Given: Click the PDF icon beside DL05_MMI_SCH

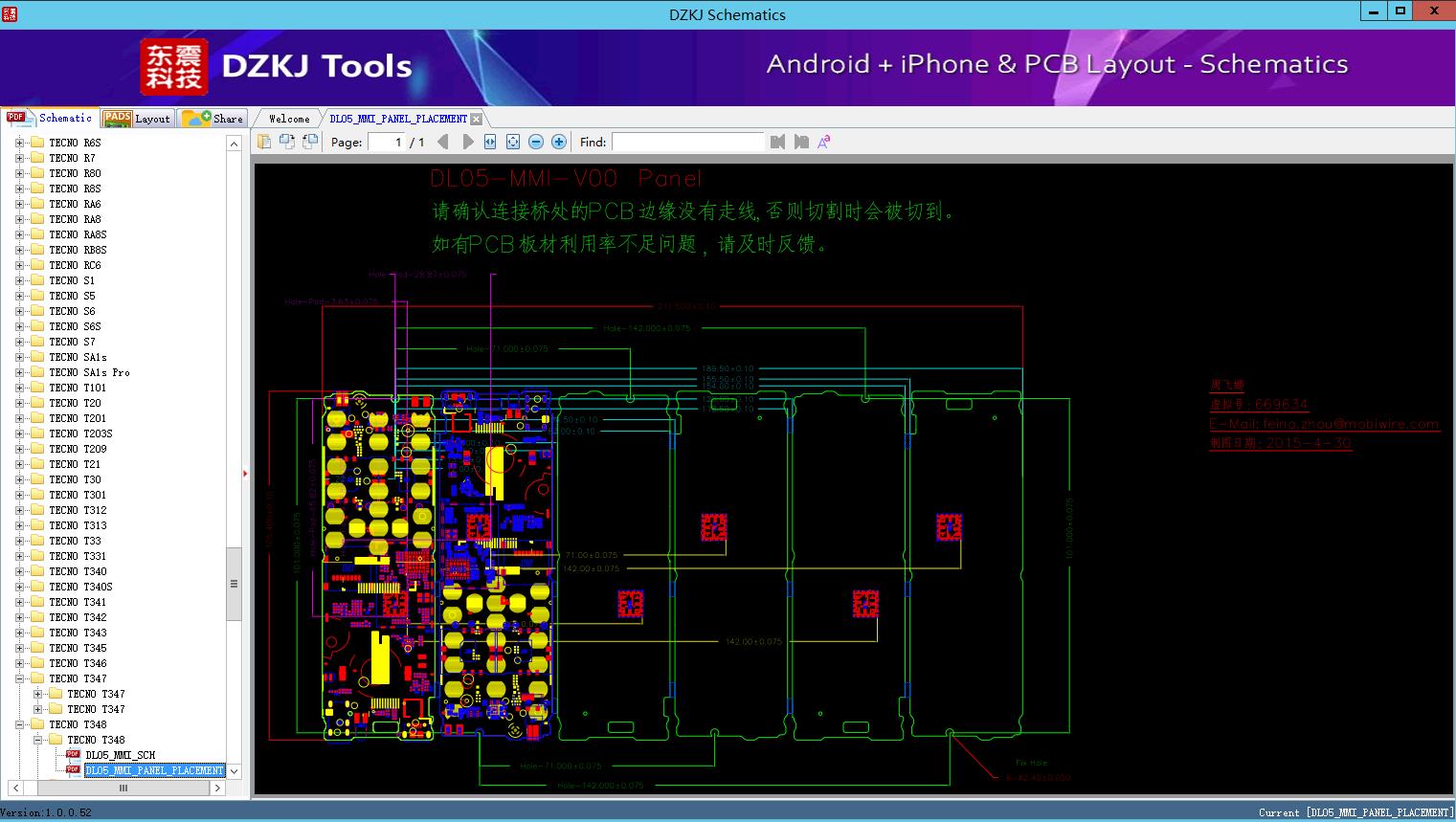Looking at the screenshot, I should coord(73,755).
